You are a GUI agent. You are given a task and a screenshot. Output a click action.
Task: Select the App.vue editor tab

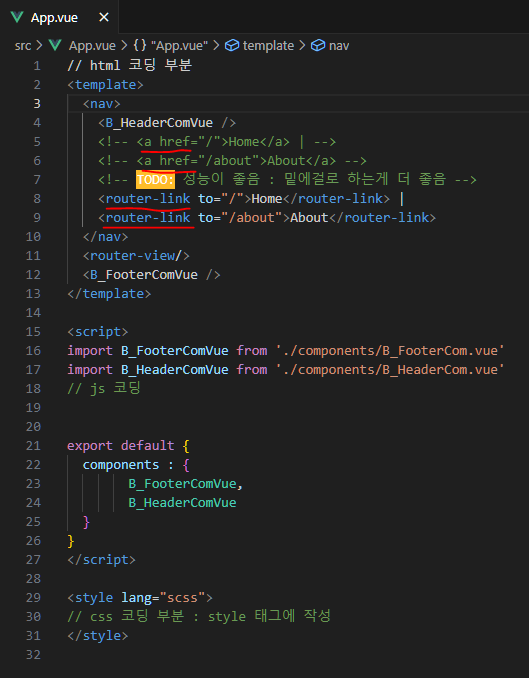coord(59,17)
